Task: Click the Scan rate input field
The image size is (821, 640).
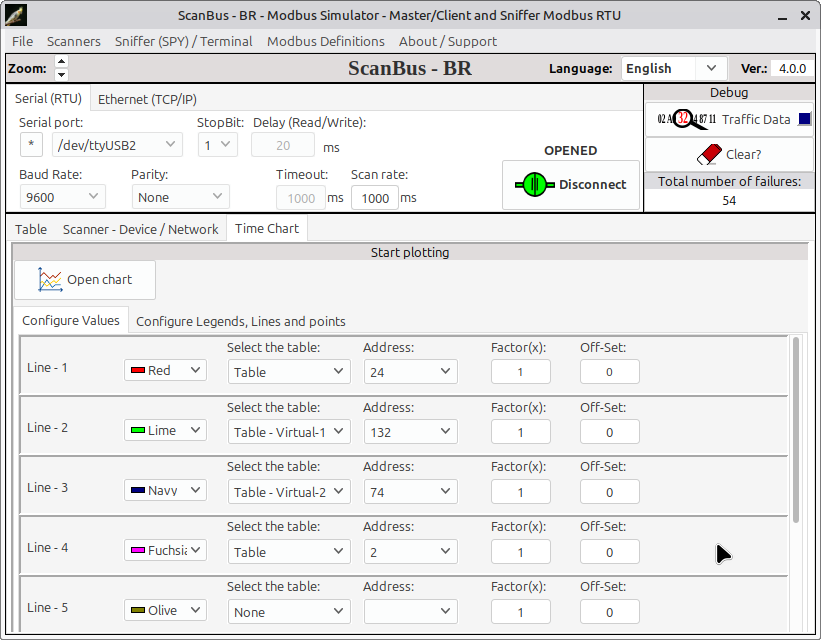Action: (x=375, y=198)
